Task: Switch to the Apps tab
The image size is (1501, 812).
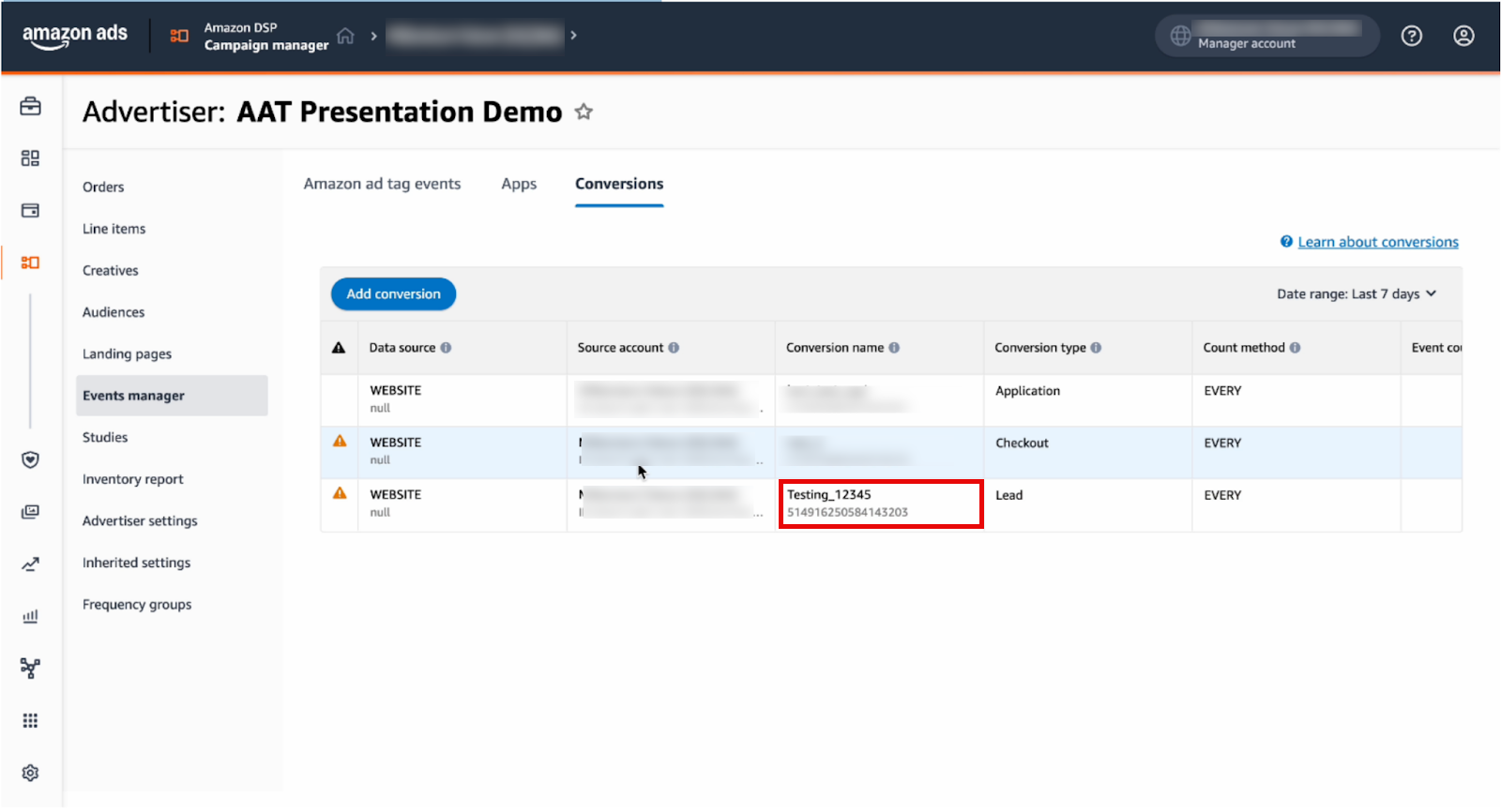Action: tap(519, 184)
